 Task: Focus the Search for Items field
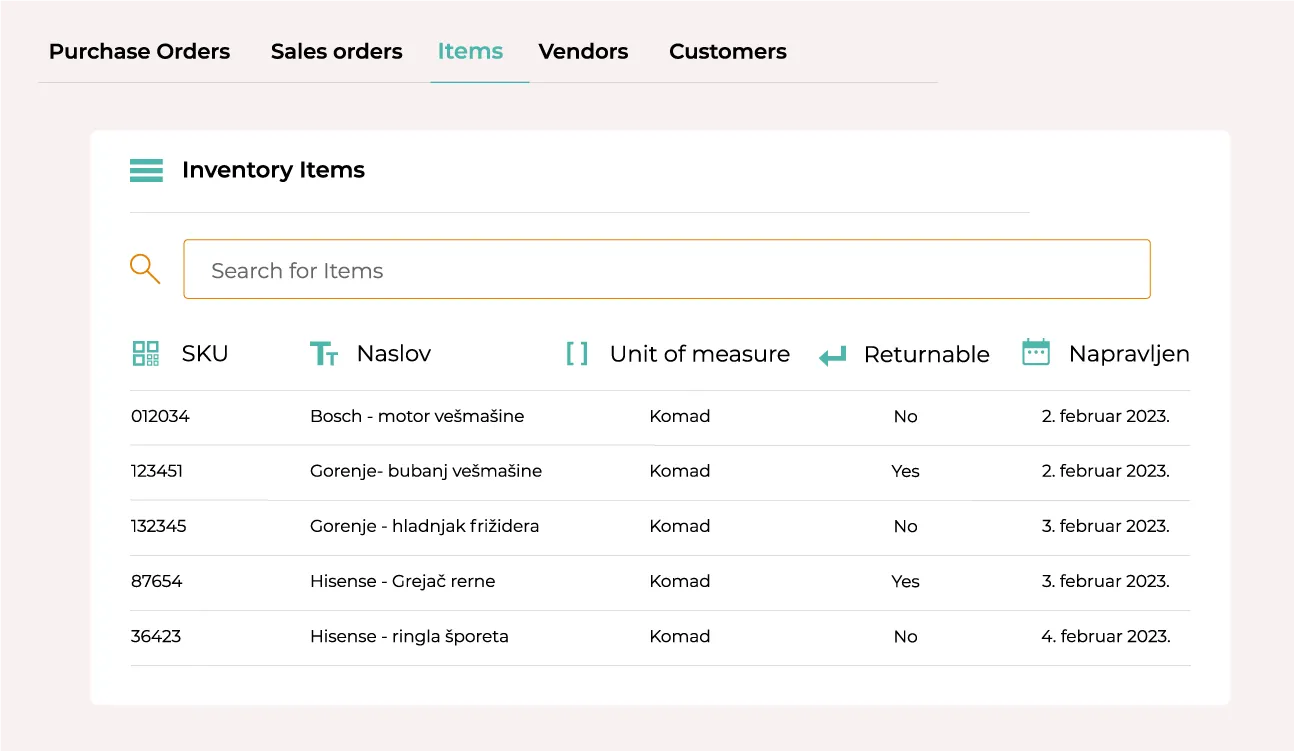tap(667, 269)
